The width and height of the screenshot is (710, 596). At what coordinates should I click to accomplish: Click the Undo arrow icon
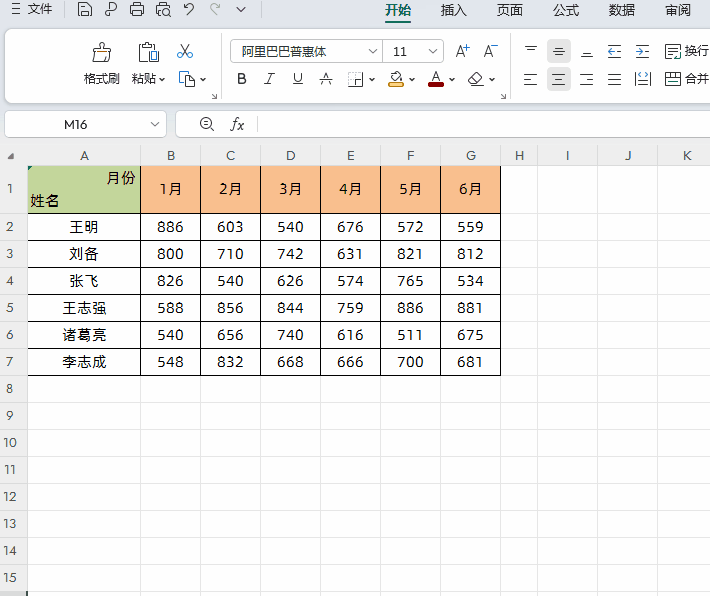coord(189,10)
